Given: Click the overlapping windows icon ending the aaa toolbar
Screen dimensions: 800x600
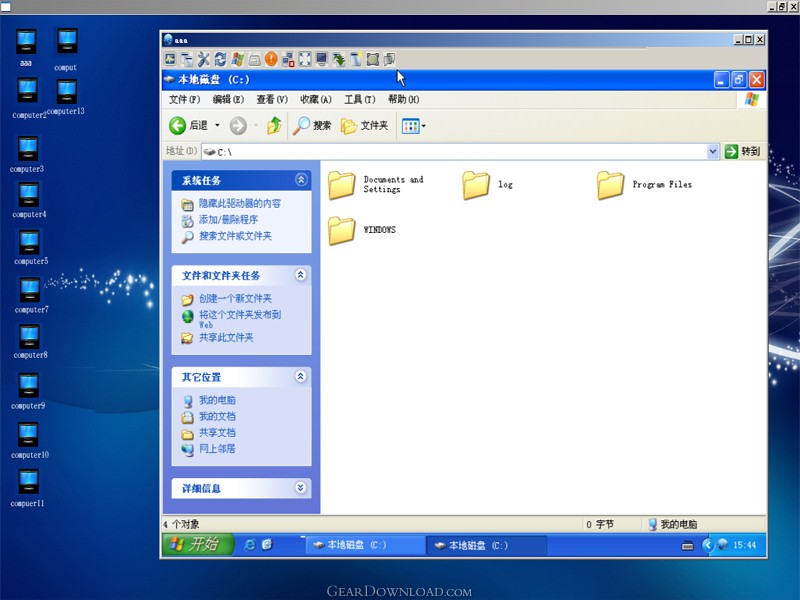Looking at the screenshot, I should 389,59.
